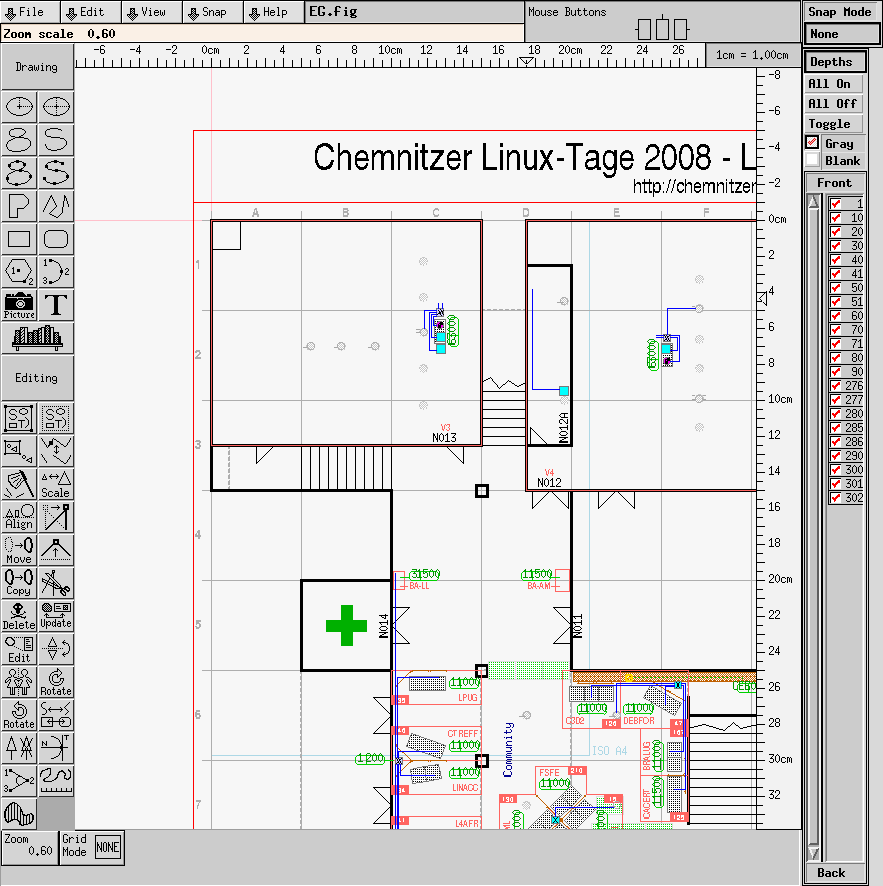
Task: Select the regular polygon drawing tool
Action: (x=19, y=271)
